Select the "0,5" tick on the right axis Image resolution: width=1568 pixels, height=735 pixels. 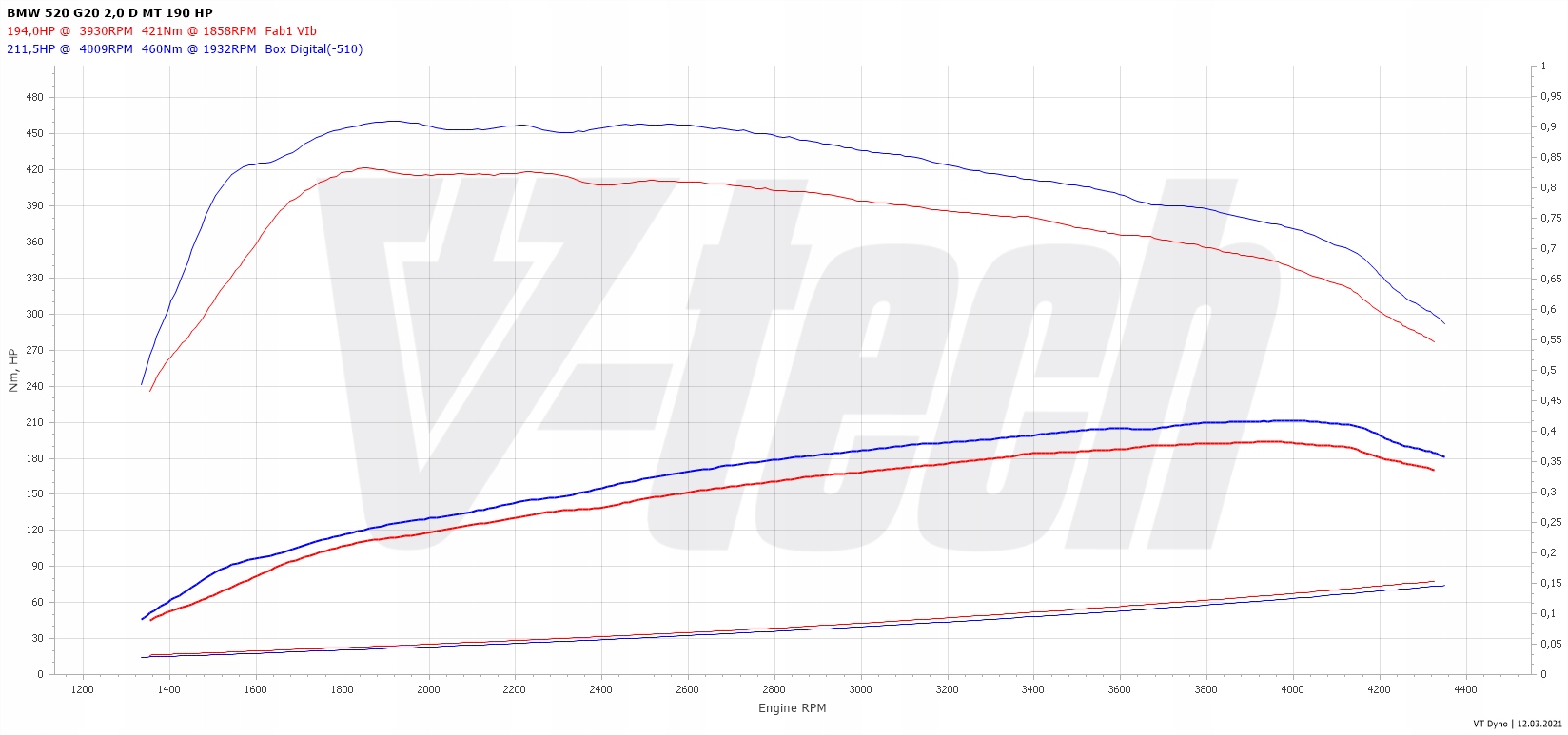1548,370
